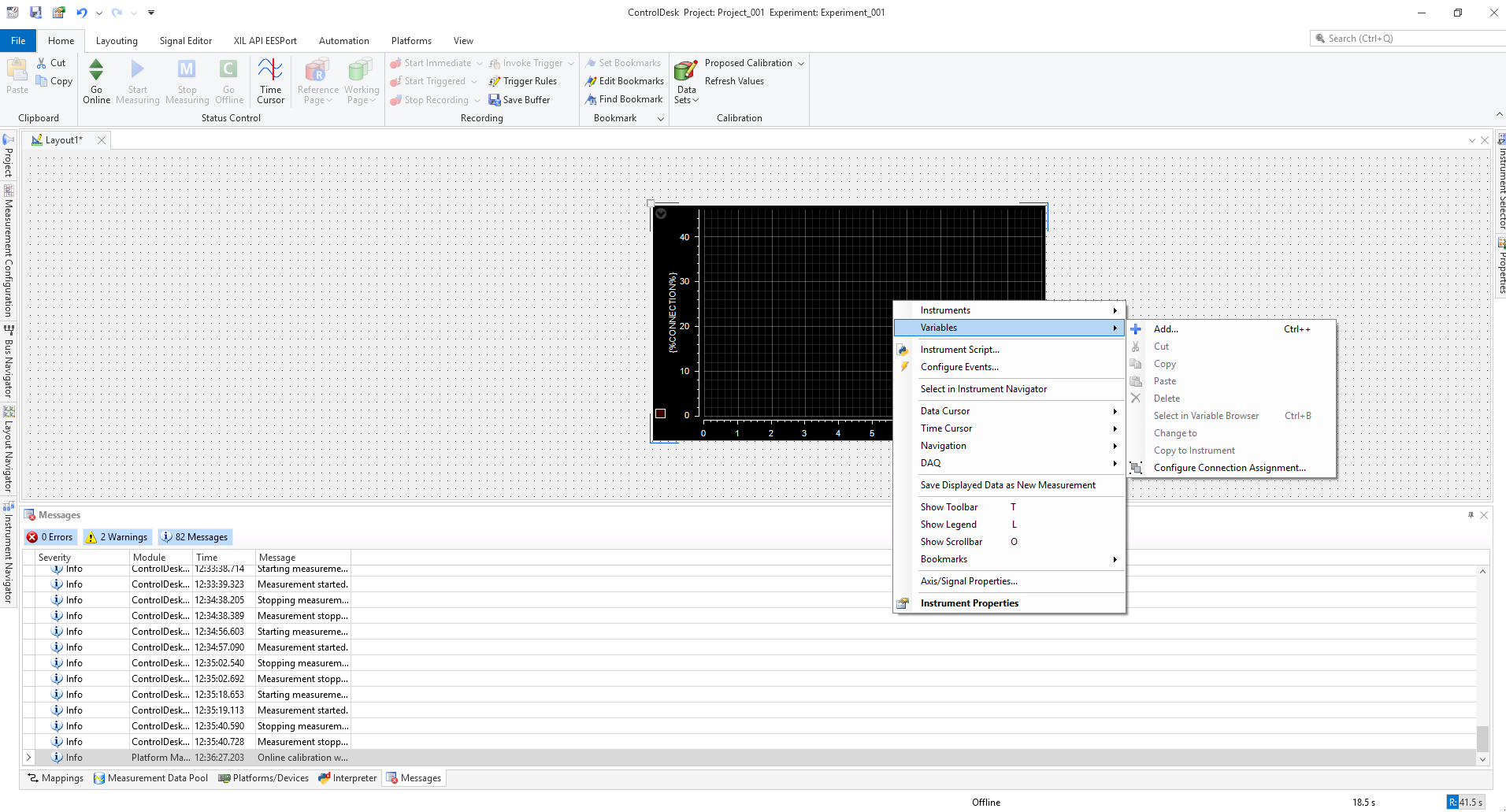Toggle the 82 Messages filter
The width and height of the screenshot is (1506, 812).
coord(194,537)
